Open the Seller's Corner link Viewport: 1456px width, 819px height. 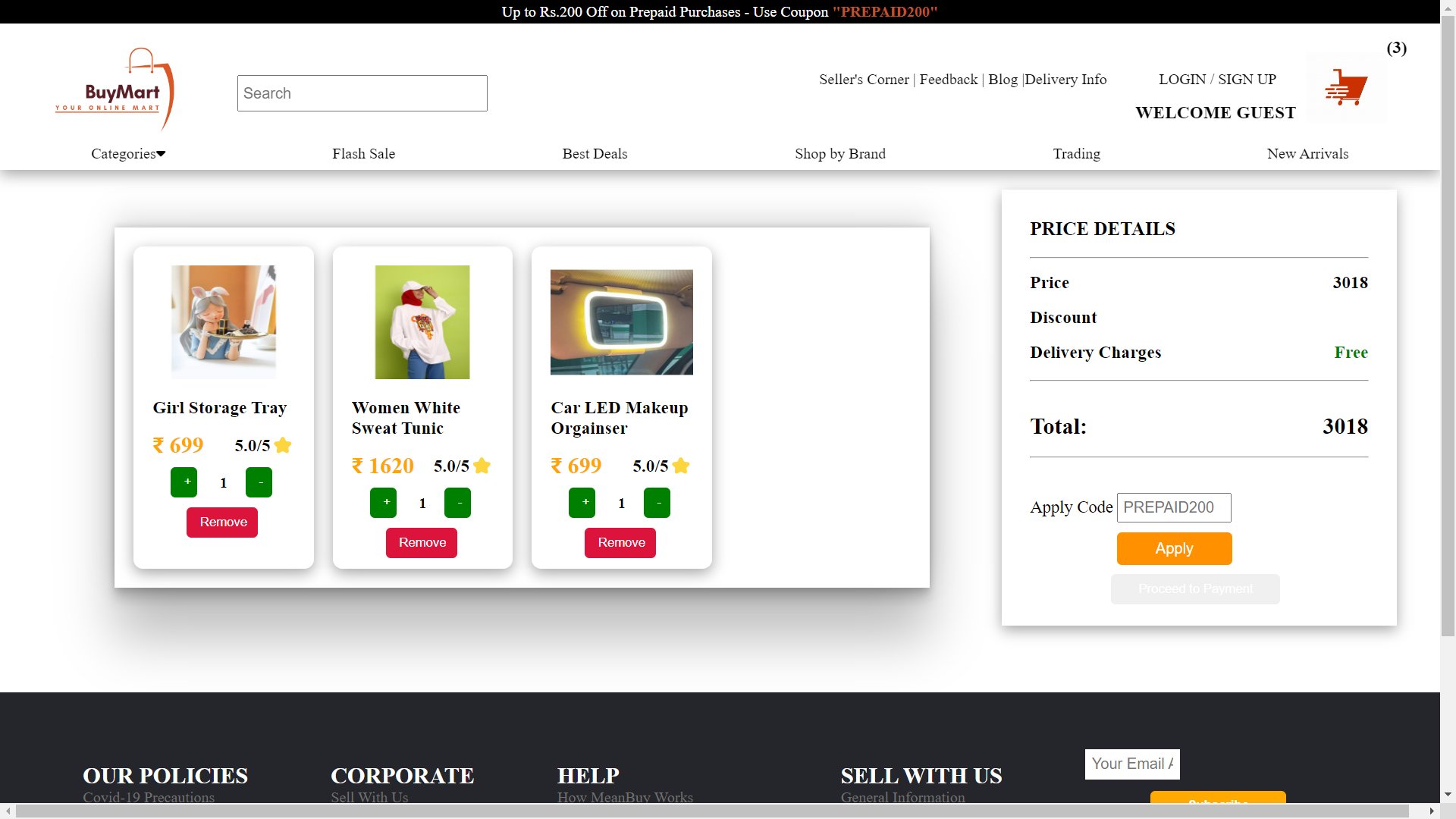pyautogui.click(x=863, y=79)
